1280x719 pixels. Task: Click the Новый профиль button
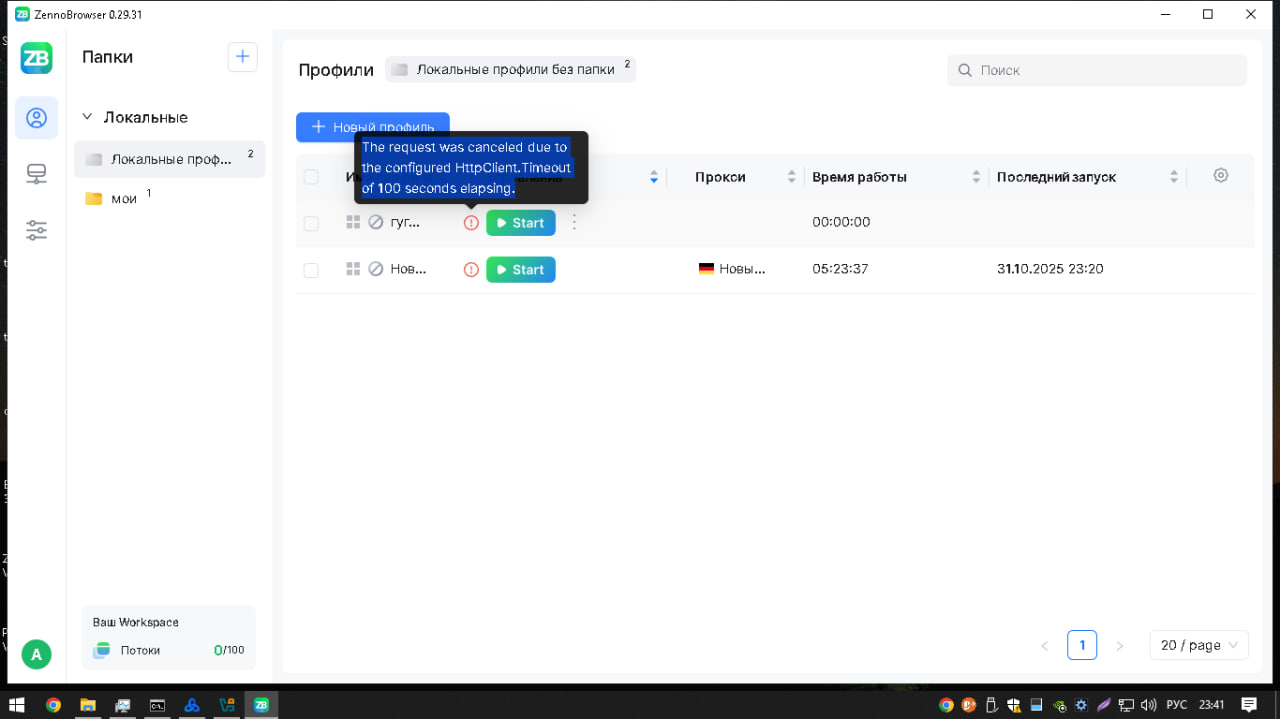point(372,127)
